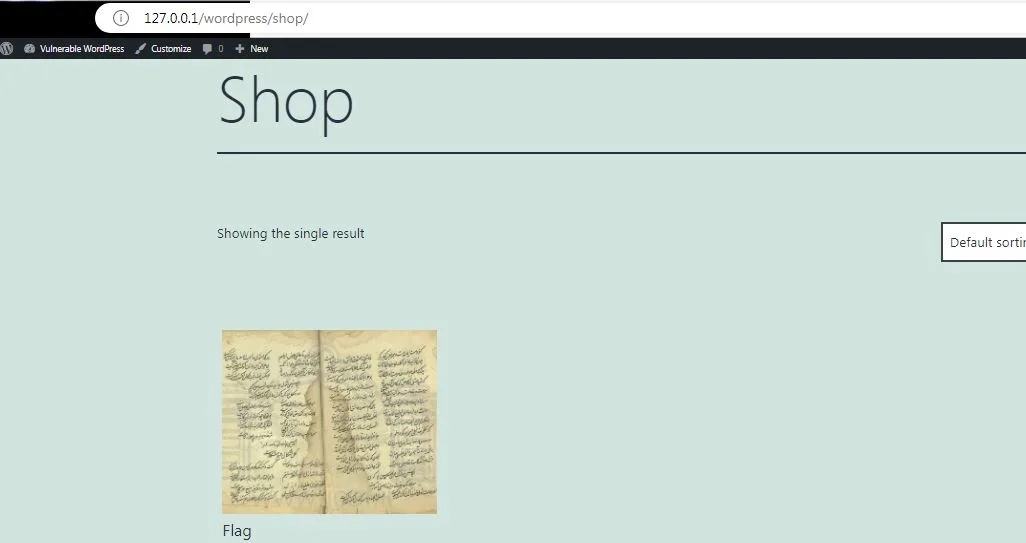This screenshot has width=1026, height=543.
Task: Click the 127.0.0.1 host in the URL
Action: point(173,18)
